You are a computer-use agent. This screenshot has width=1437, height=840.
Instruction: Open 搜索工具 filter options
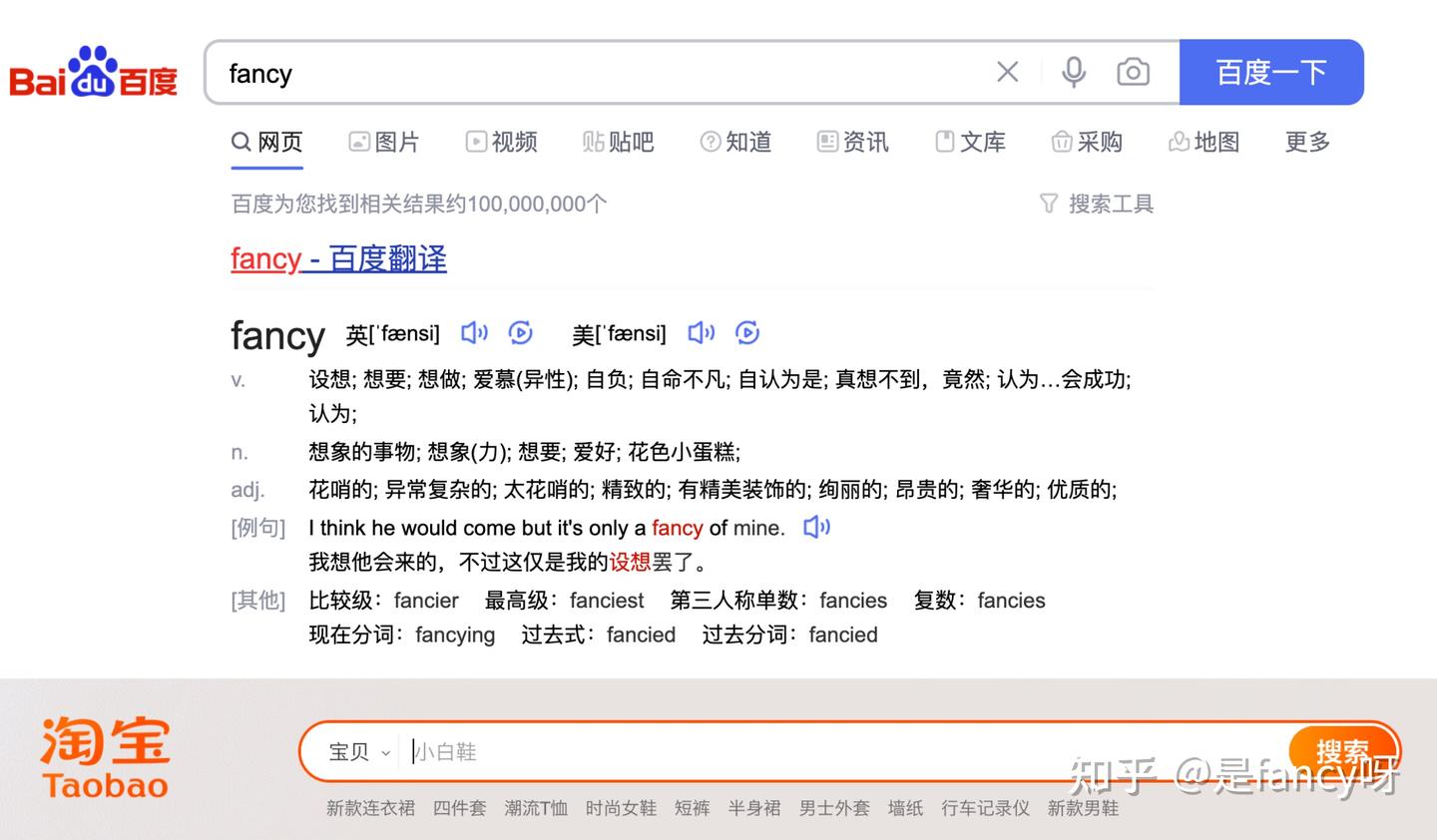point(1097,204)
